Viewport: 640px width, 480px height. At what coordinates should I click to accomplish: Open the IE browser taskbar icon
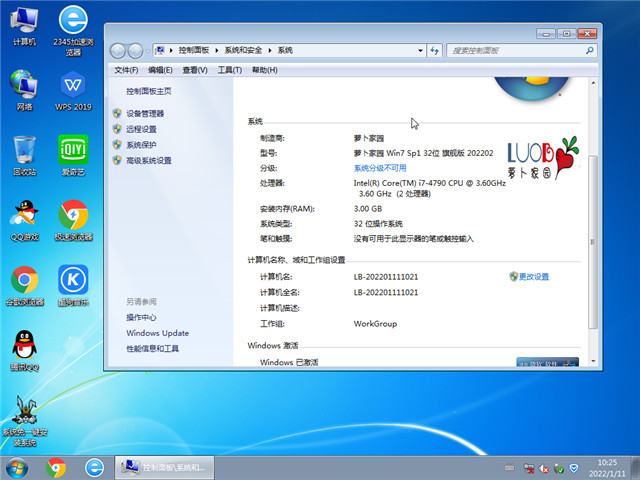(94, 468)
